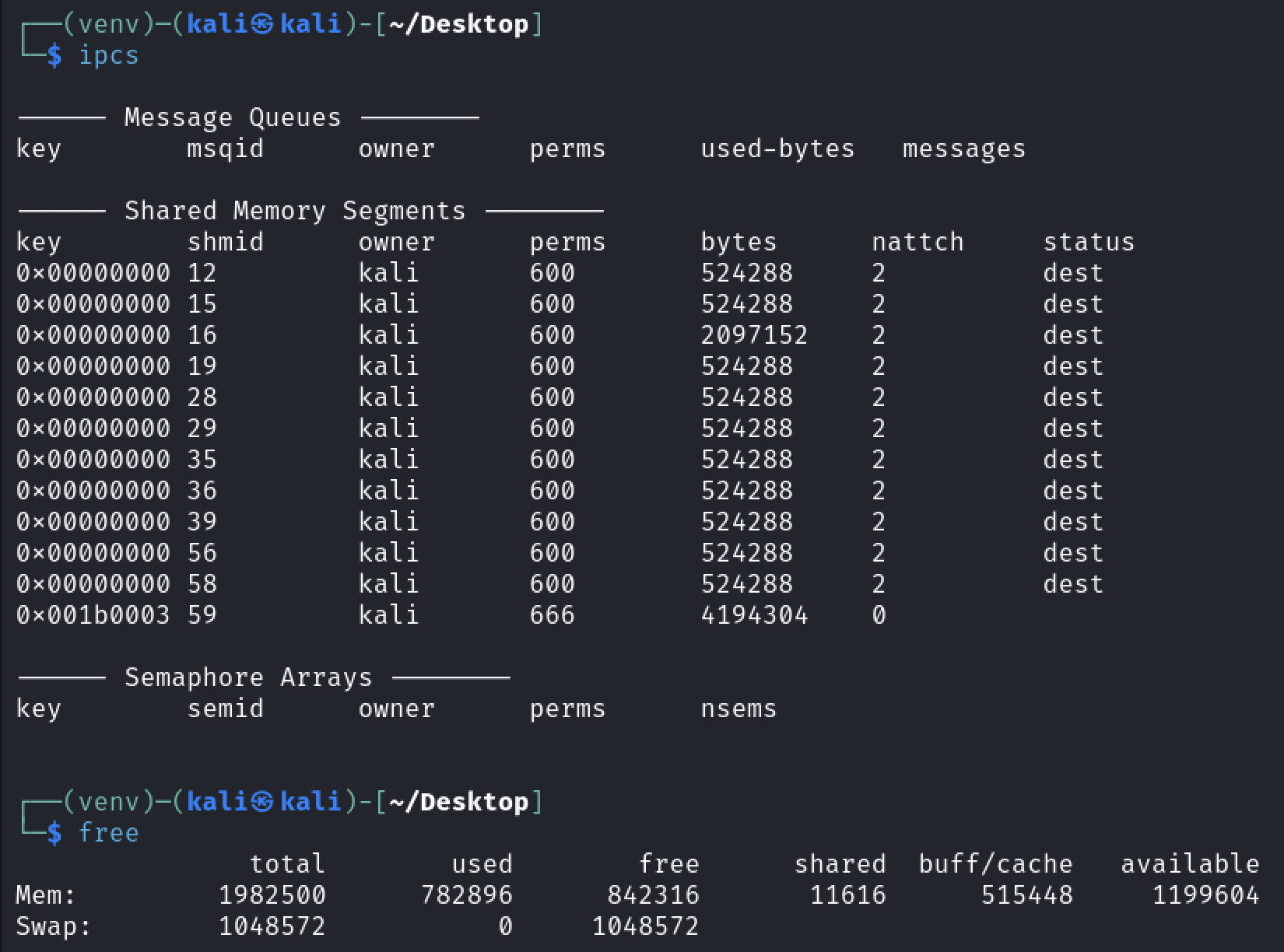The width and height of the screenshot is (1284, 952).
Task: Select shmid value 56
Action: (x=202, y=553)
